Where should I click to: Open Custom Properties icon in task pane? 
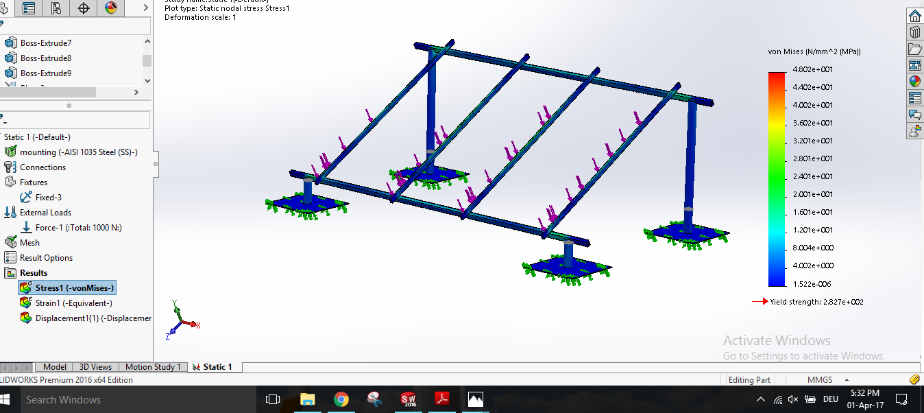[x=914, y=98]
